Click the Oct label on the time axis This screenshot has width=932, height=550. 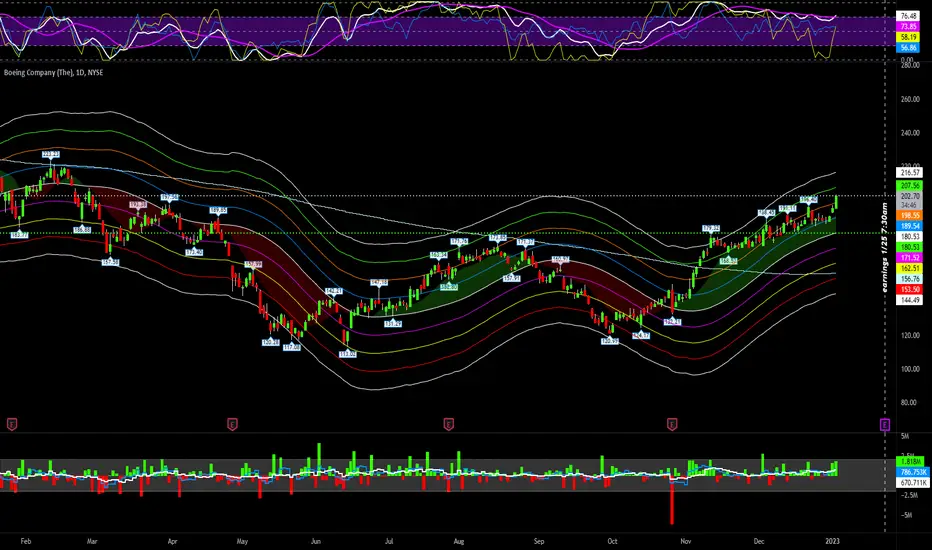612,541
